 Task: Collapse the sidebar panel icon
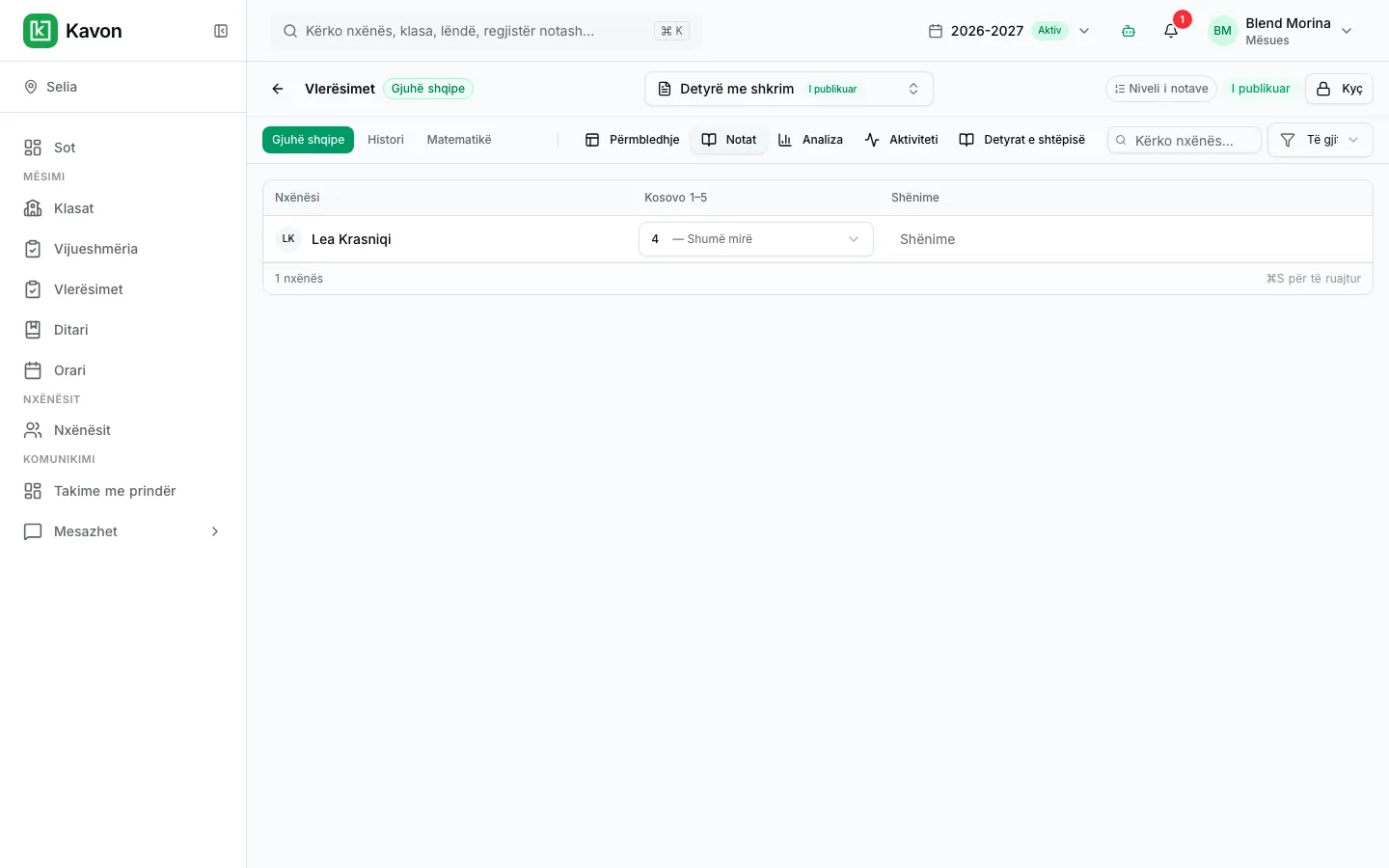(221, 31)
